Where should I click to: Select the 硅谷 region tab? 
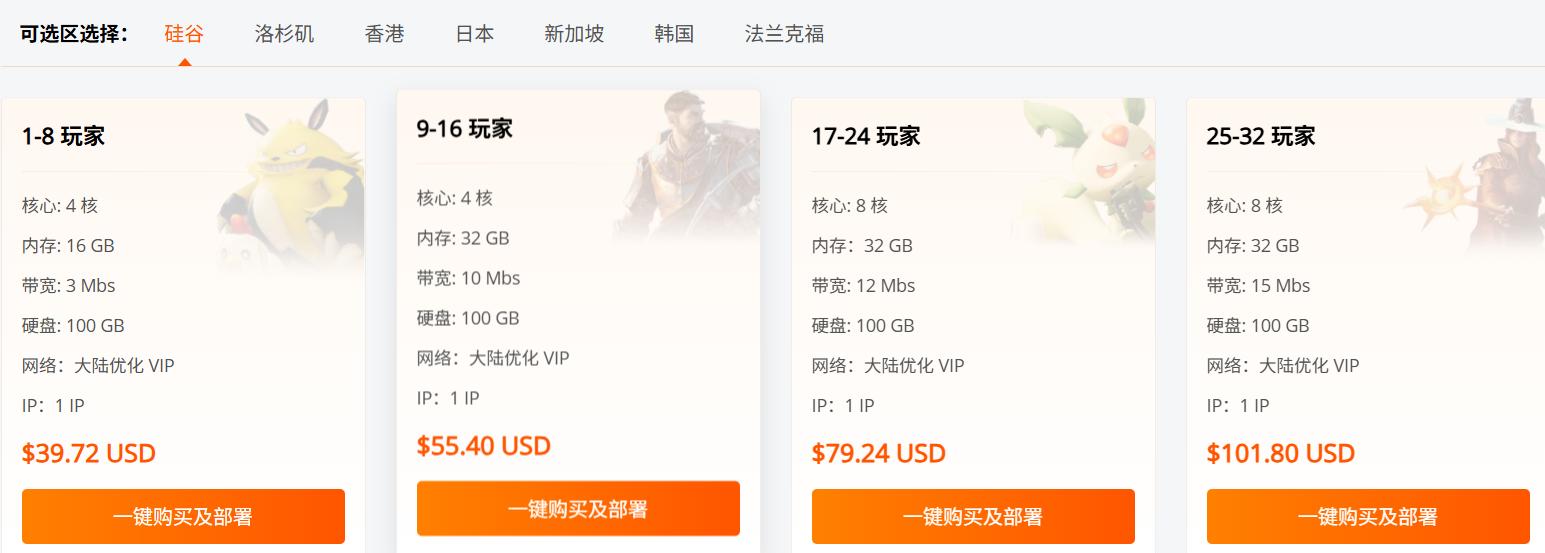(184, 34)
